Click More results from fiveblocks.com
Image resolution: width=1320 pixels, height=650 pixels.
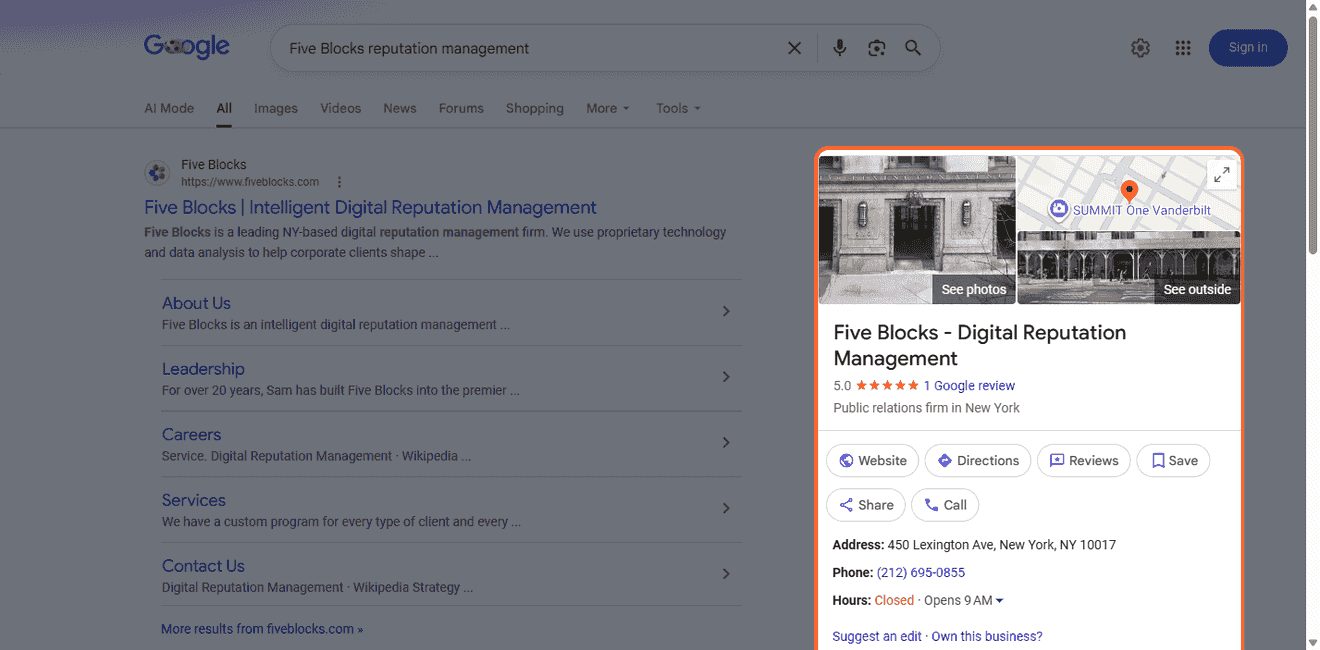(x=262, y=629)
